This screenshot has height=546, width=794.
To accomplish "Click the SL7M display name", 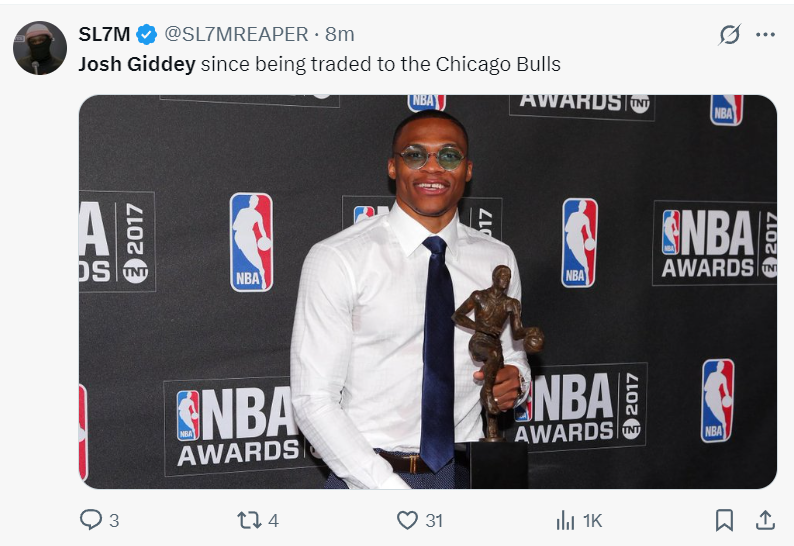I will [104, 34].
